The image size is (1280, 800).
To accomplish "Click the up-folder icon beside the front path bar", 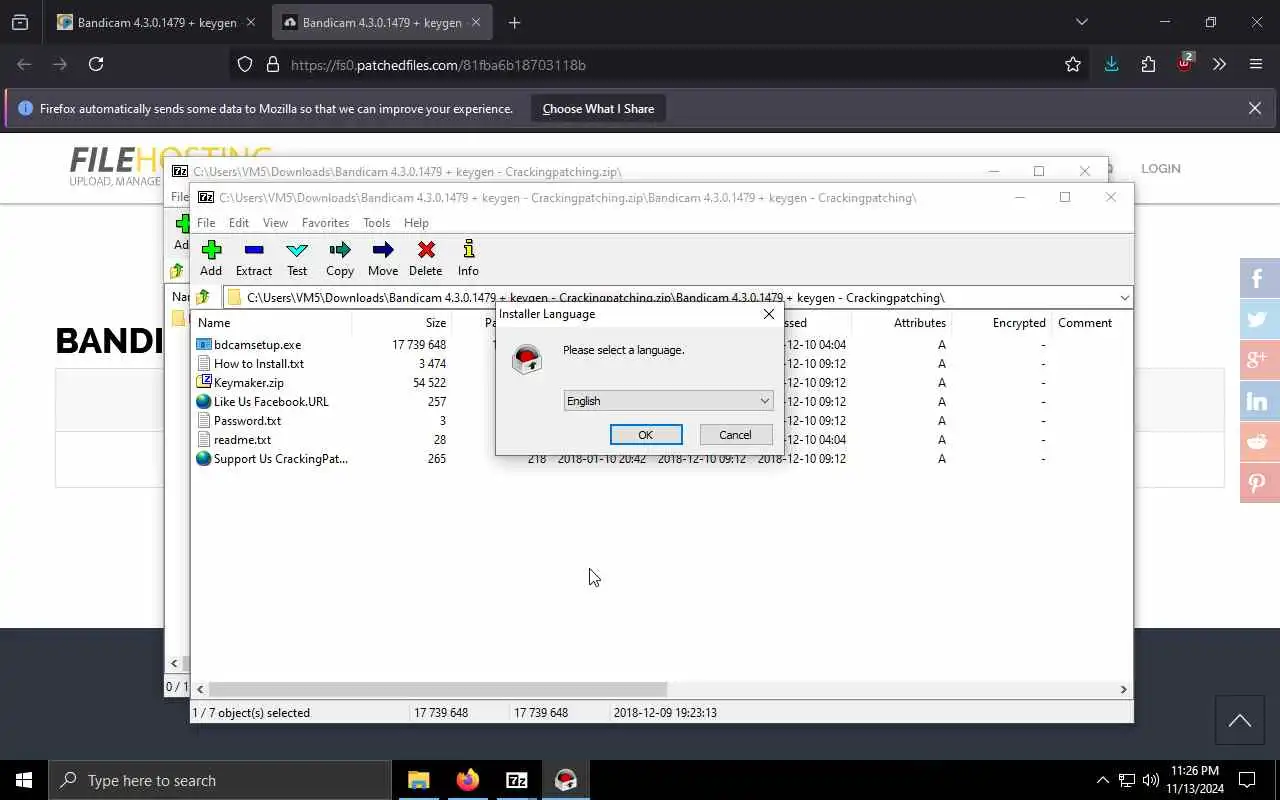I will (203, 297).
